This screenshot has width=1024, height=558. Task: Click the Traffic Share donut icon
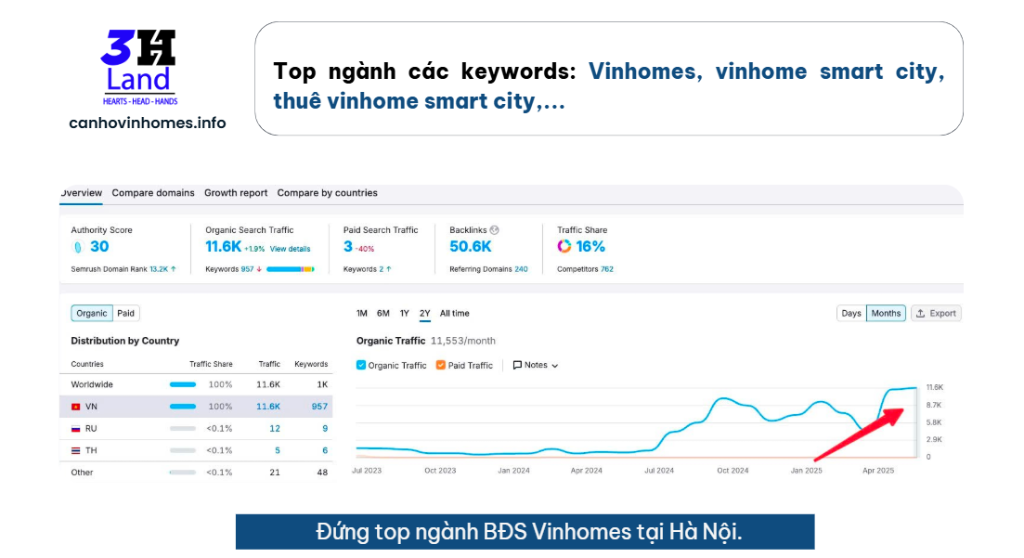click(564, 246)
